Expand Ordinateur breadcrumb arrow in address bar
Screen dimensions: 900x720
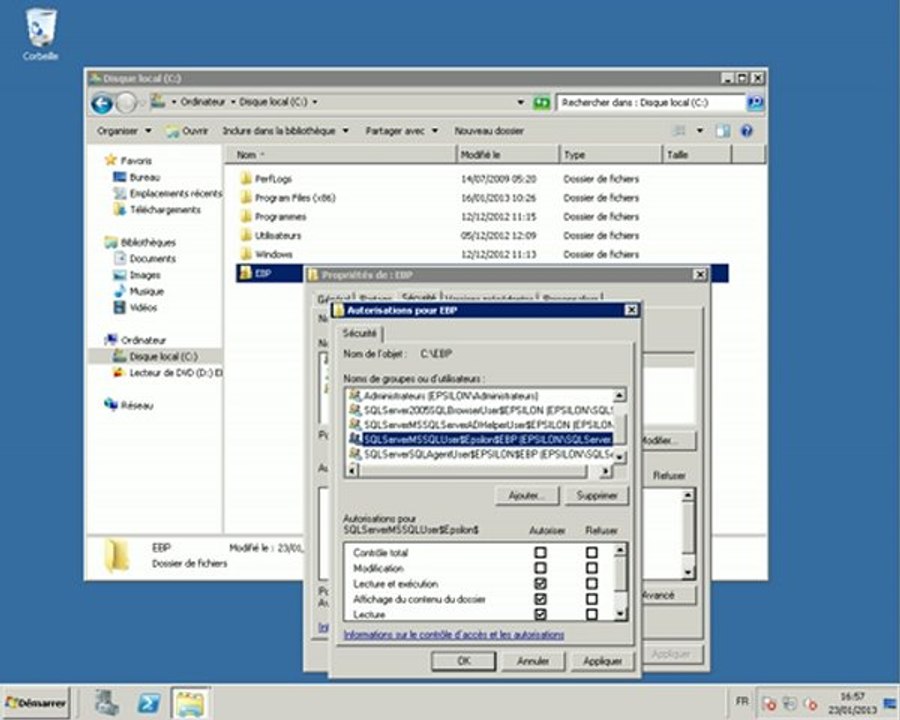[233, 102]
